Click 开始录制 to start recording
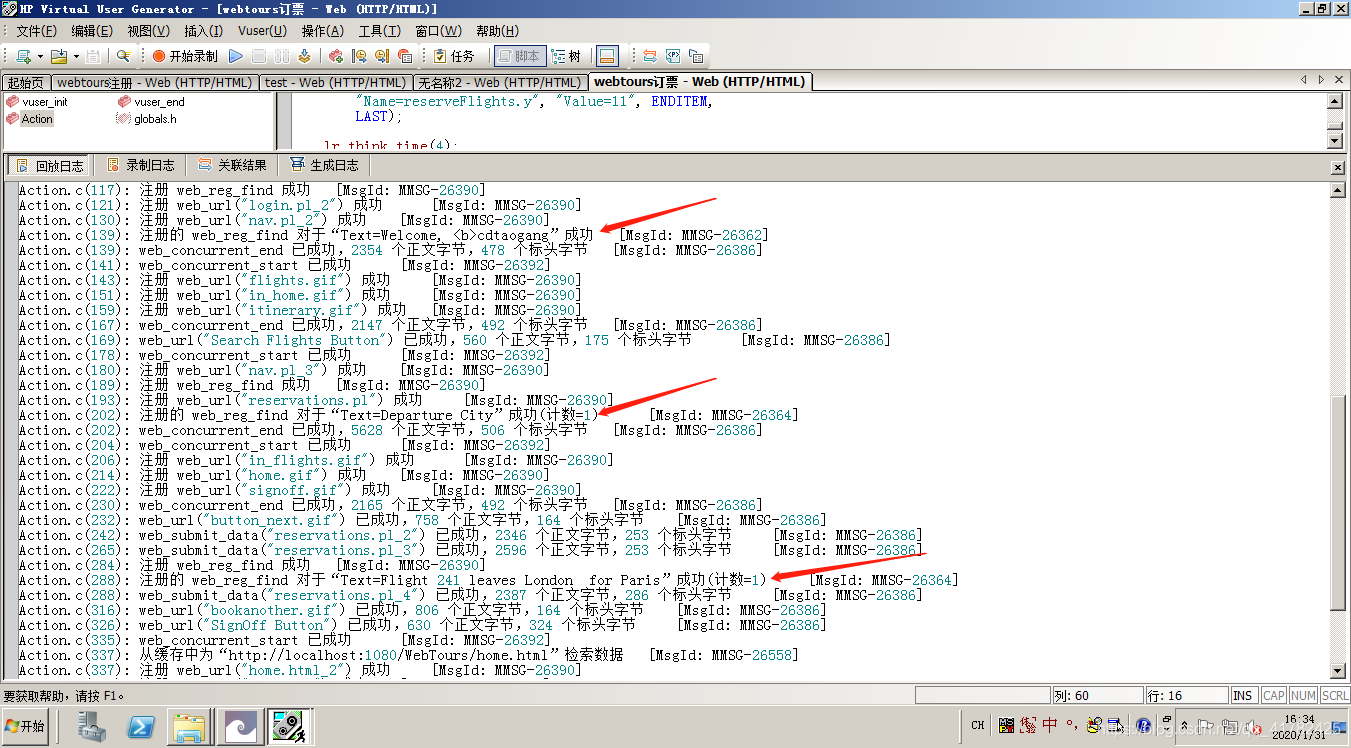This screenshot has width=1351, height=748. (185, 56)
